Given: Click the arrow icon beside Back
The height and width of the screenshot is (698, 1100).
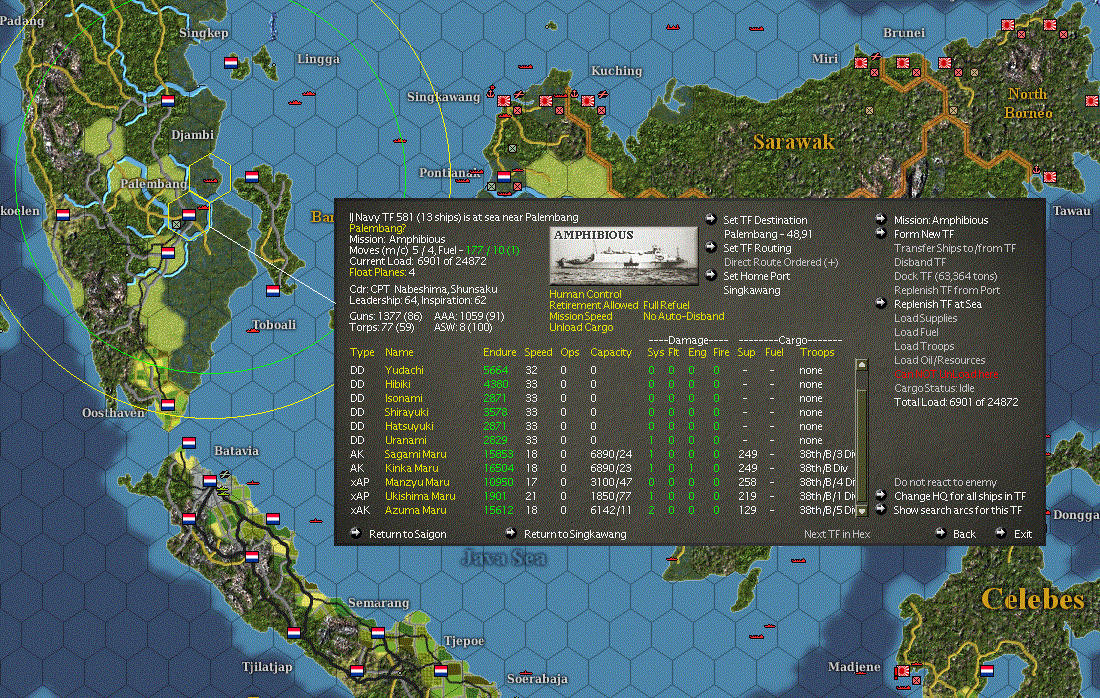Looking at the screenshot, I should pyautogui.click(x=940, y=533).
